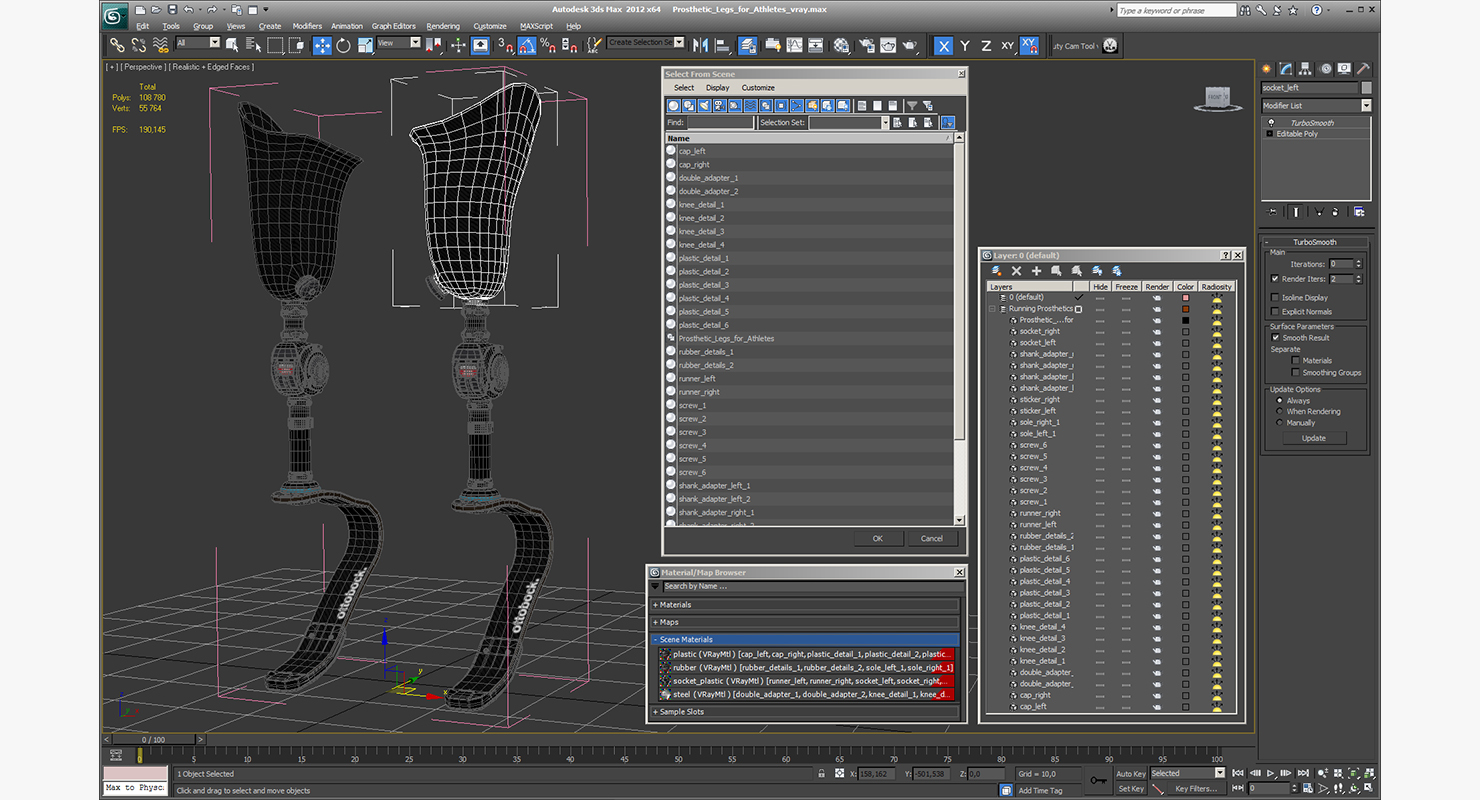Viewport: 1480px width, 800px height.
Task: Open the Modifier List dropdown
Action: coord(1366,106)
